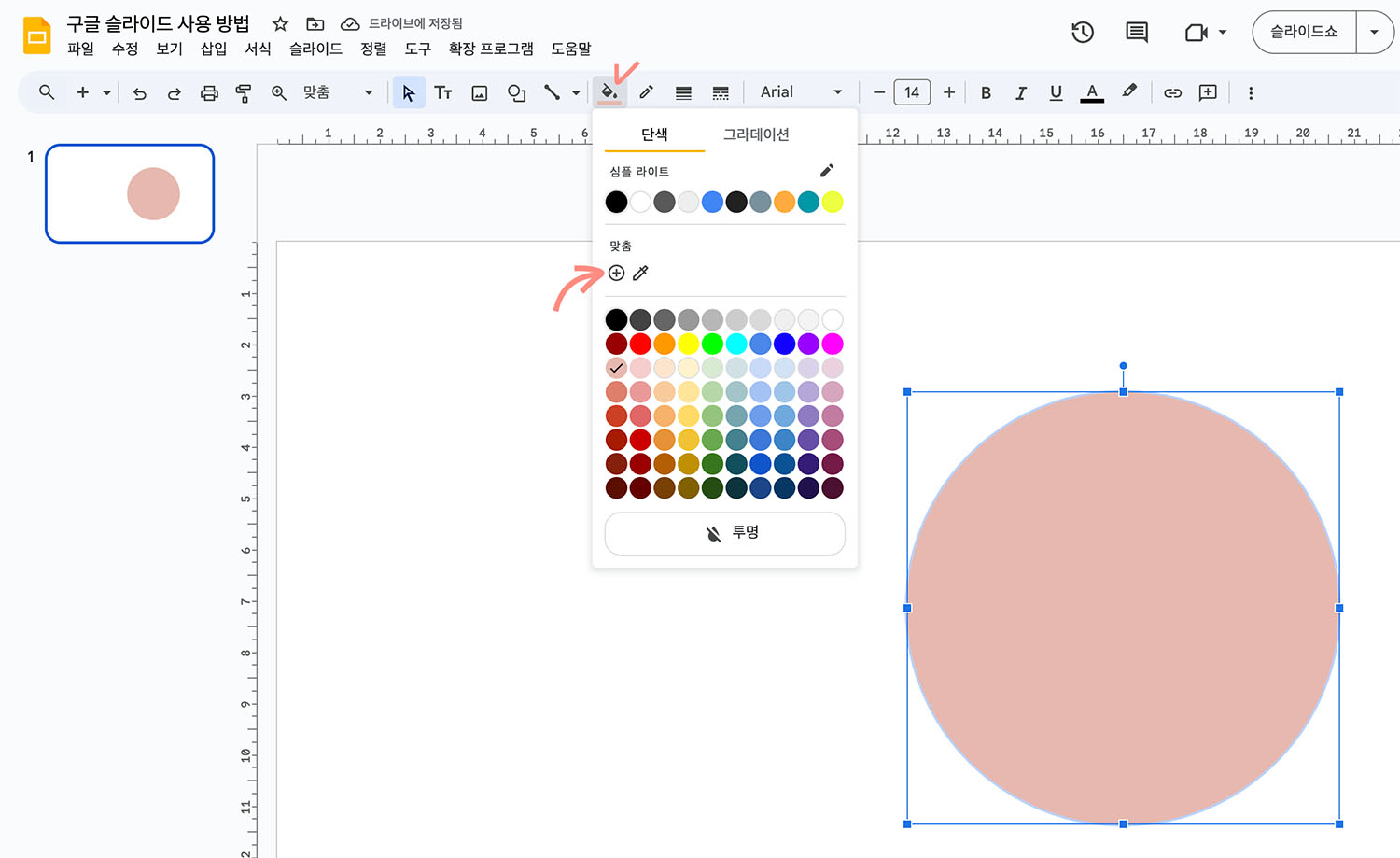The height and width of the screenshot is (858, 1400).
Task: Open the 서식 menu
Action: [x=258, y=49]
